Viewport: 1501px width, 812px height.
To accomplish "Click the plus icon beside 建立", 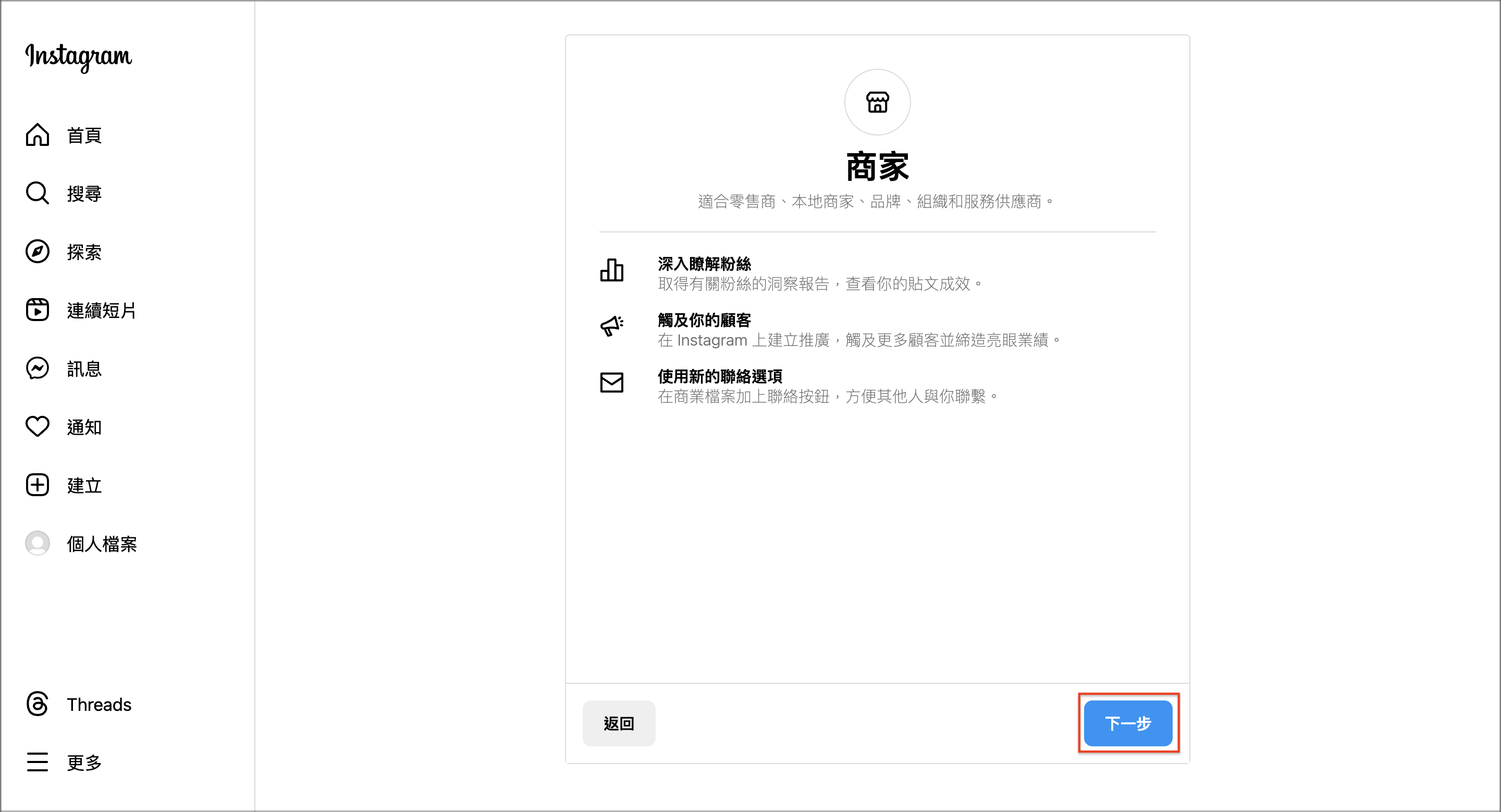I will (38, 485).
